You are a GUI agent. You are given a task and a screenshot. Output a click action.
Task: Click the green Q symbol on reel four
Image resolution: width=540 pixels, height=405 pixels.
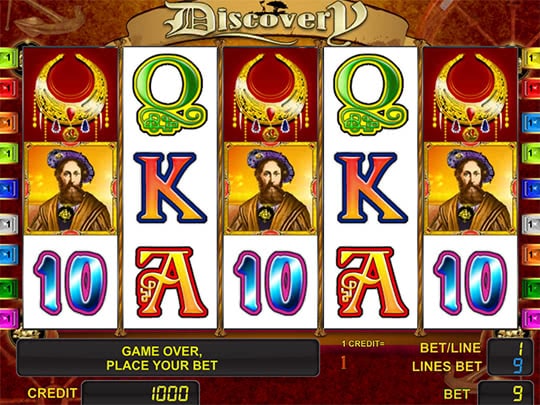click(371, 95)
